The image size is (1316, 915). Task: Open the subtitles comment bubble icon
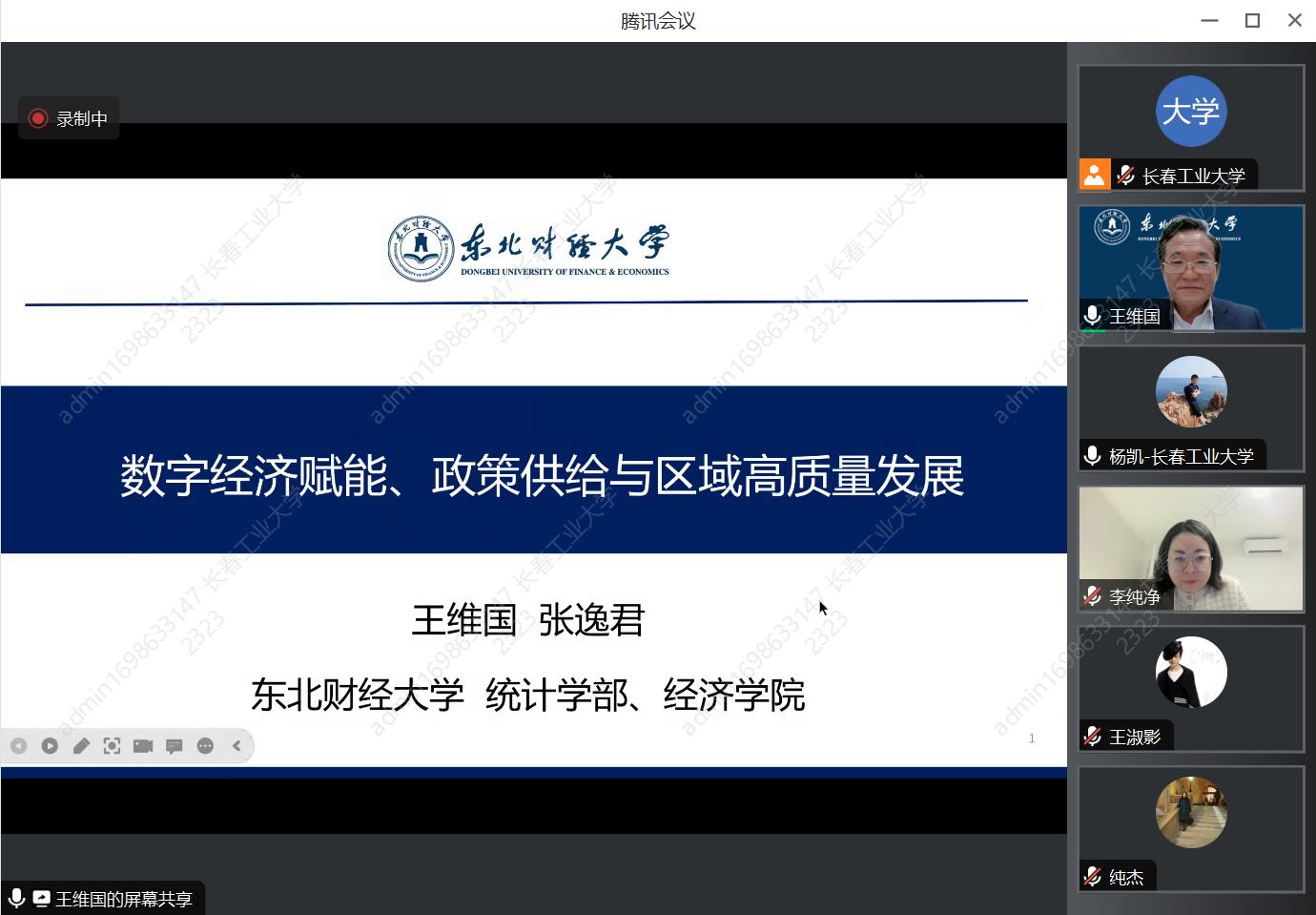(x=174, y=746)
